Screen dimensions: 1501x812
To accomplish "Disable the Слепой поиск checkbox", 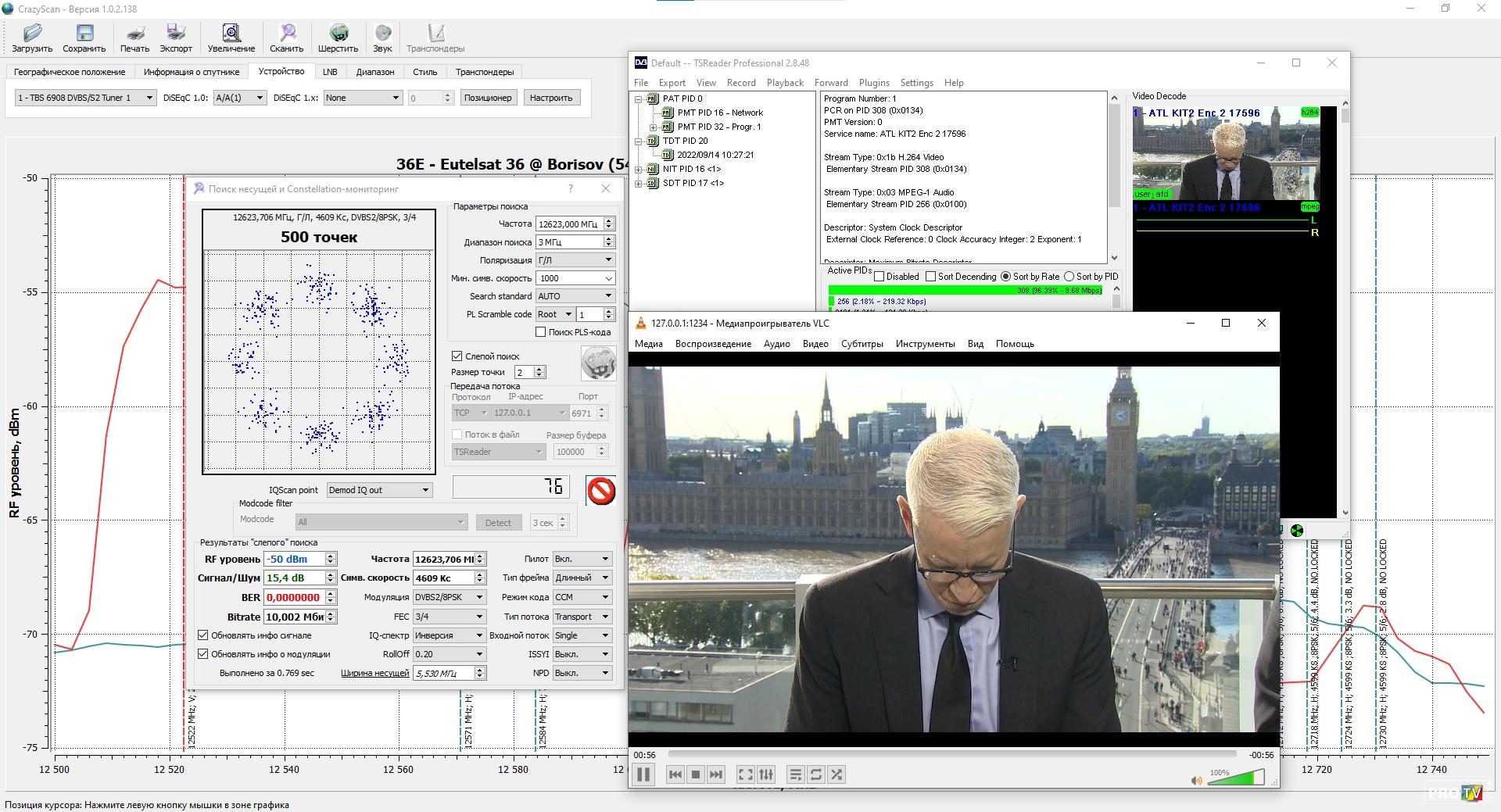I will pyautogui.click(x=457, y=356).
